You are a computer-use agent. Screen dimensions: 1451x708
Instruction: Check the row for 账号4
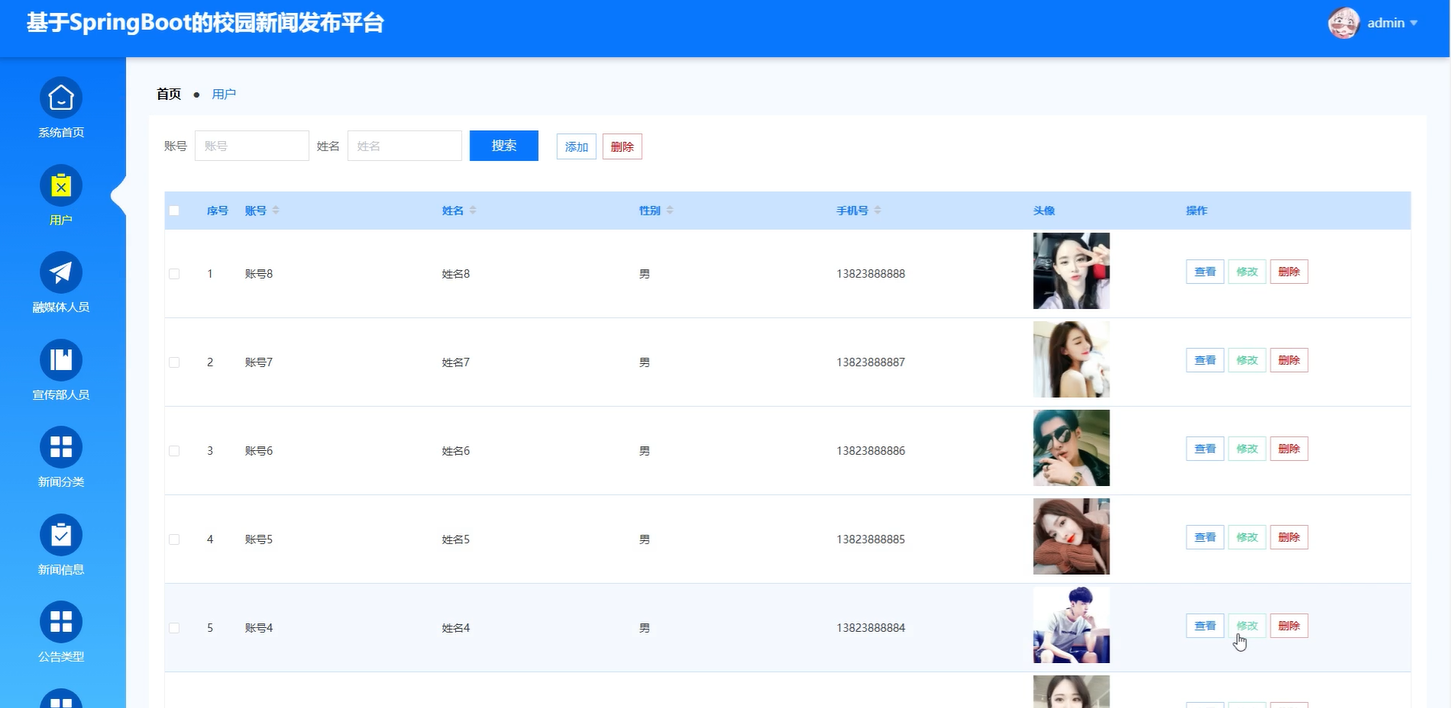point(174,628)
